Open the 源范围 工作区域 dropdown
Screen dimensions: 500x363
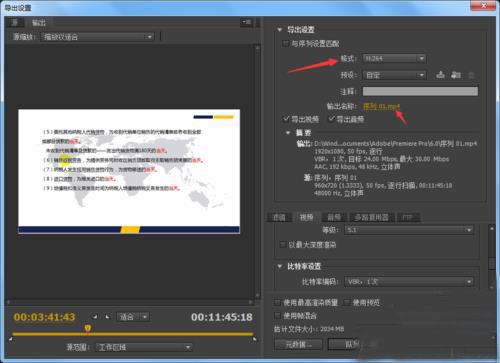click(144, 347)
